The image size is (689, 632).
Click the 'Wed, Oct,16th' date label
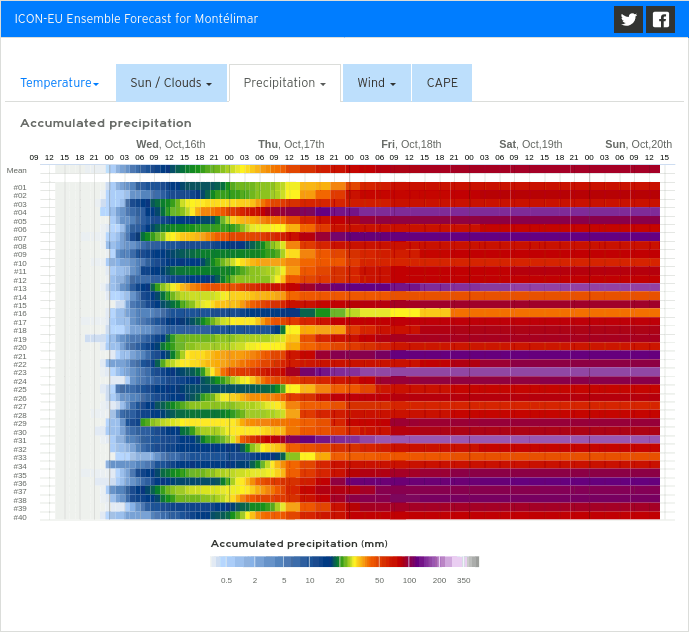(x=170, y=144)
